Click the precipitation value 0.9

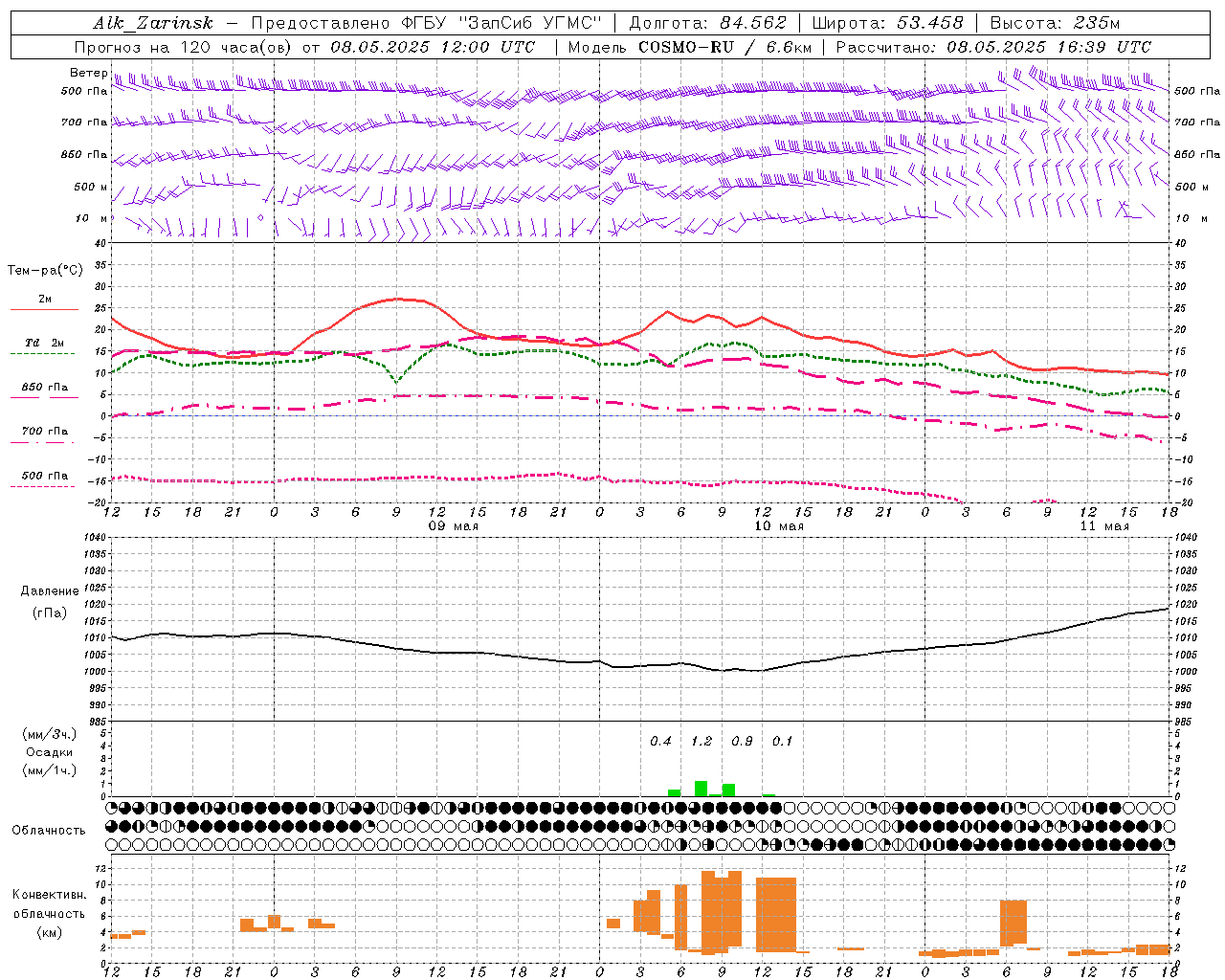[742, 741]
